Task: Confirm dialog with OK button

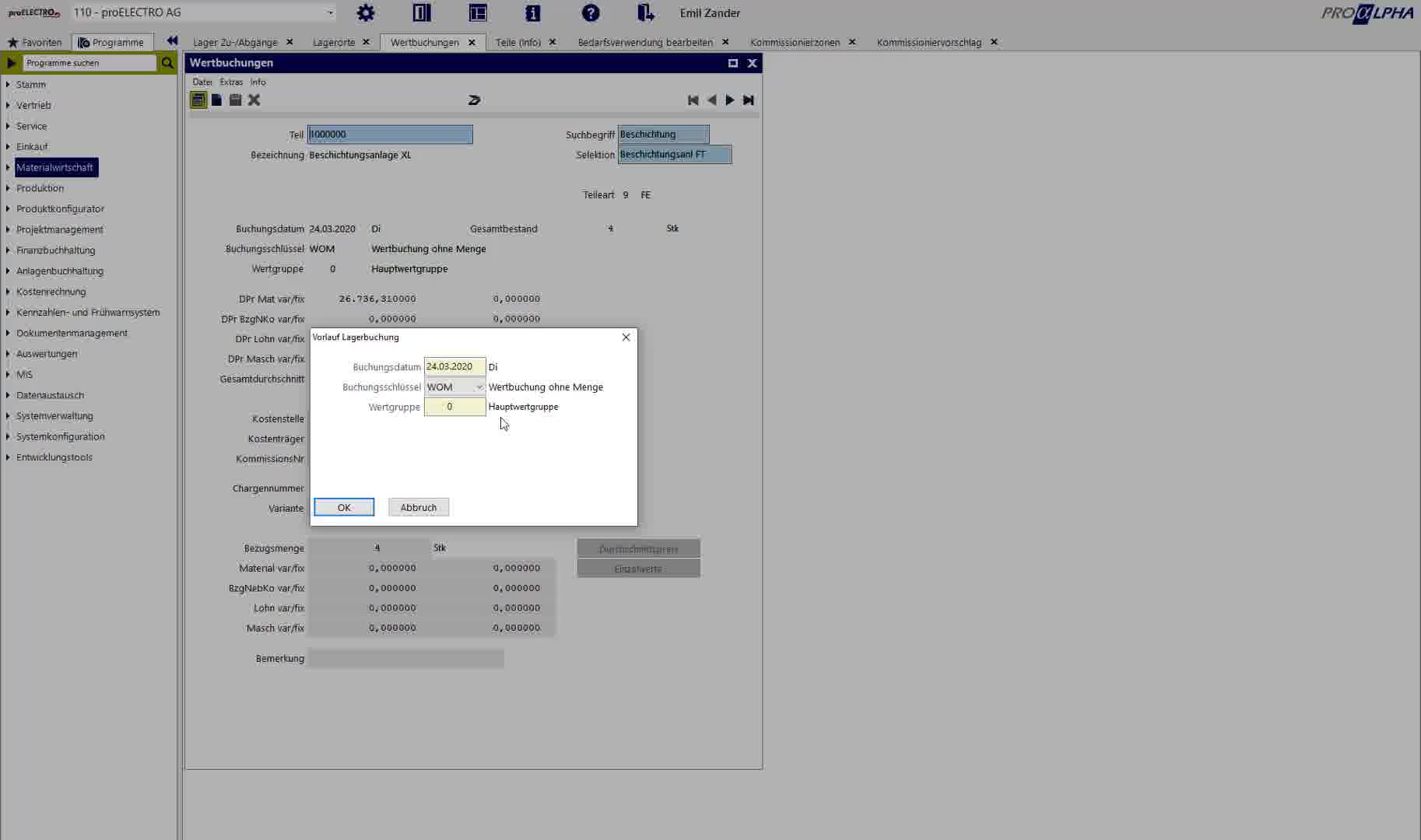Action: pyautogui.click(x=344, y=507)
